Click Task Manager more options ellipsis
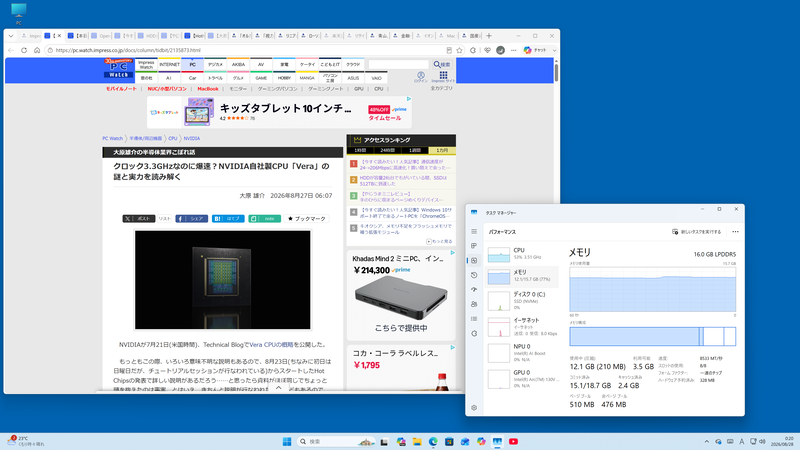The height and width of the screenshot is (450, 800). tap(735, 232)
